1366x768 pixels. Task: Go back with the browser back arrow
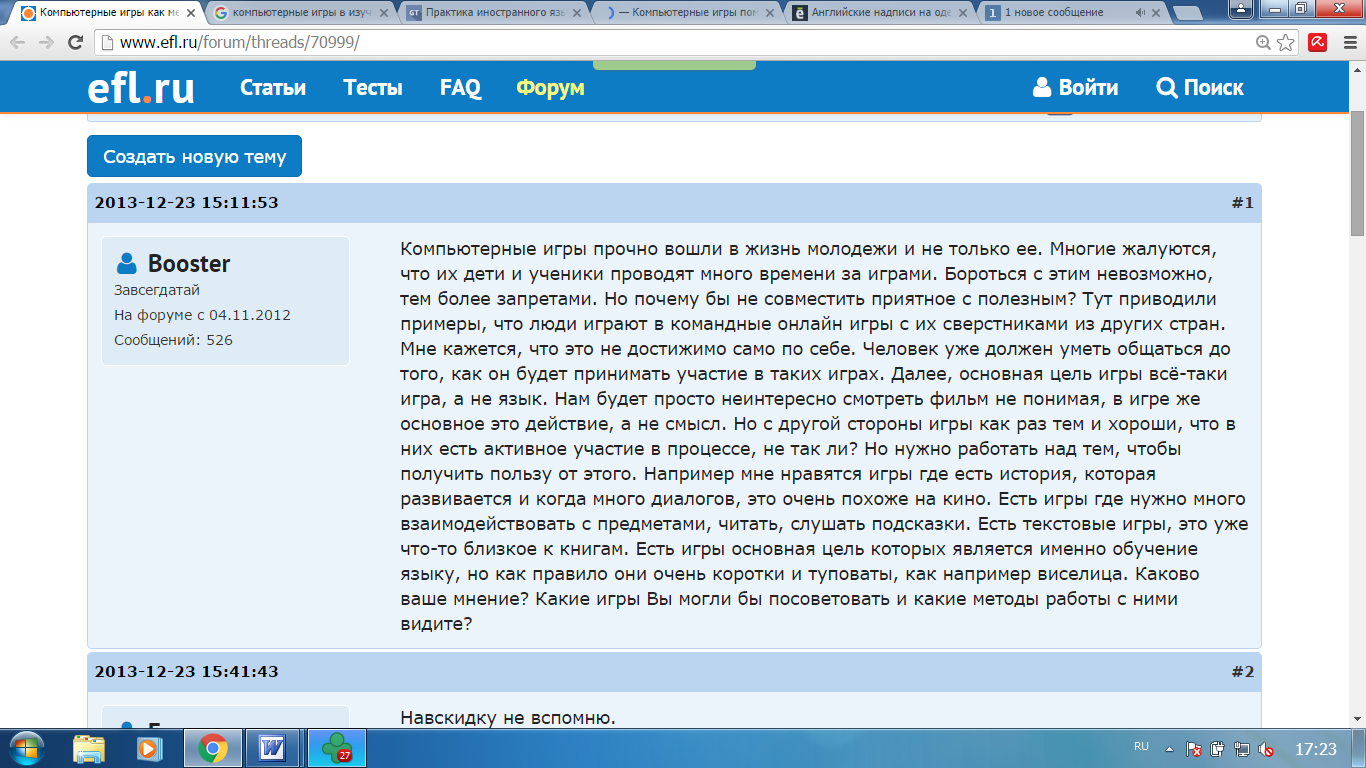tap(17, 43)
